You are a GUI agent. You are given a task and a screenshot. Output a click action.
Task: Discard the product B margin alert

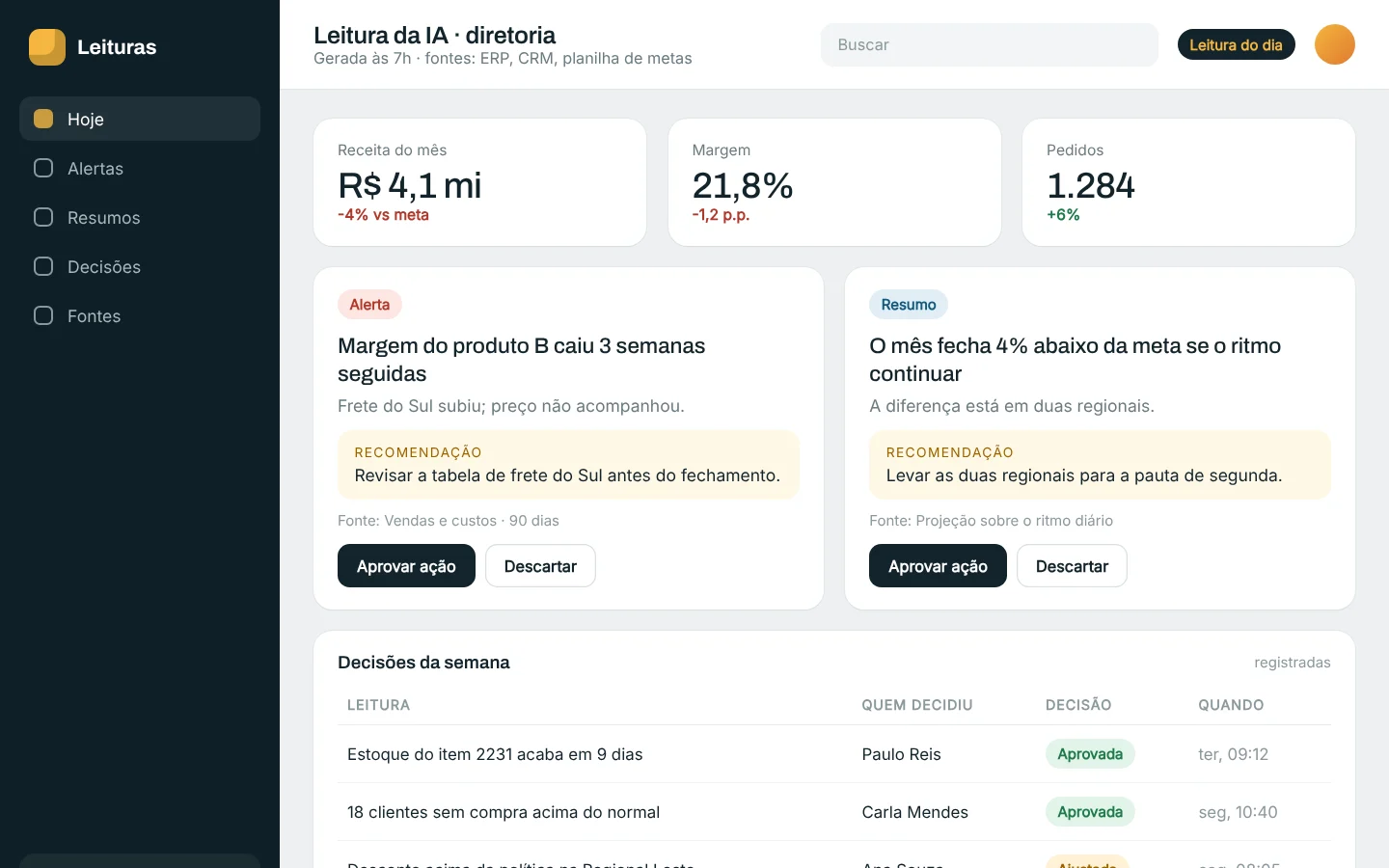click(540, 566)
